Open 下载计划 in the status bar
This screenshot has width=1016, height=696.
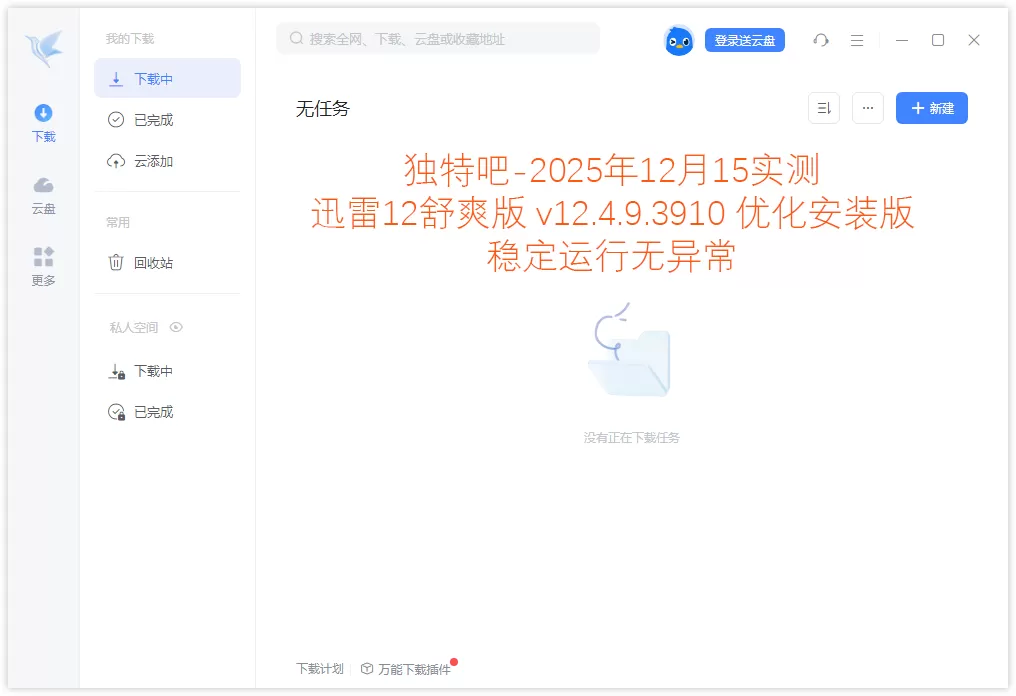tap(318, 669)
